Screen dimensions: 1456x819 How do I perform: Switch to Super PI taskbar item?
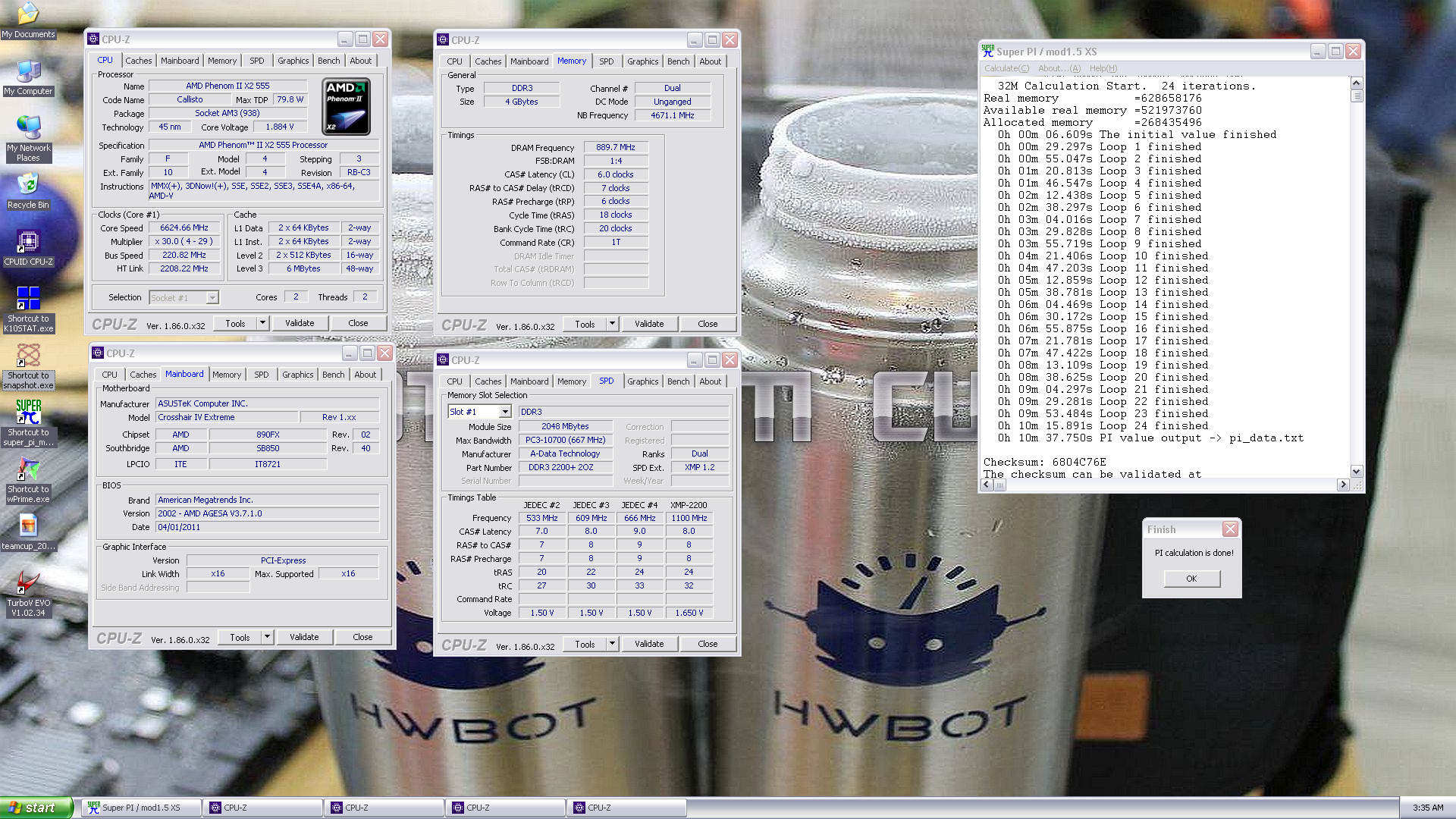[141, 808]
